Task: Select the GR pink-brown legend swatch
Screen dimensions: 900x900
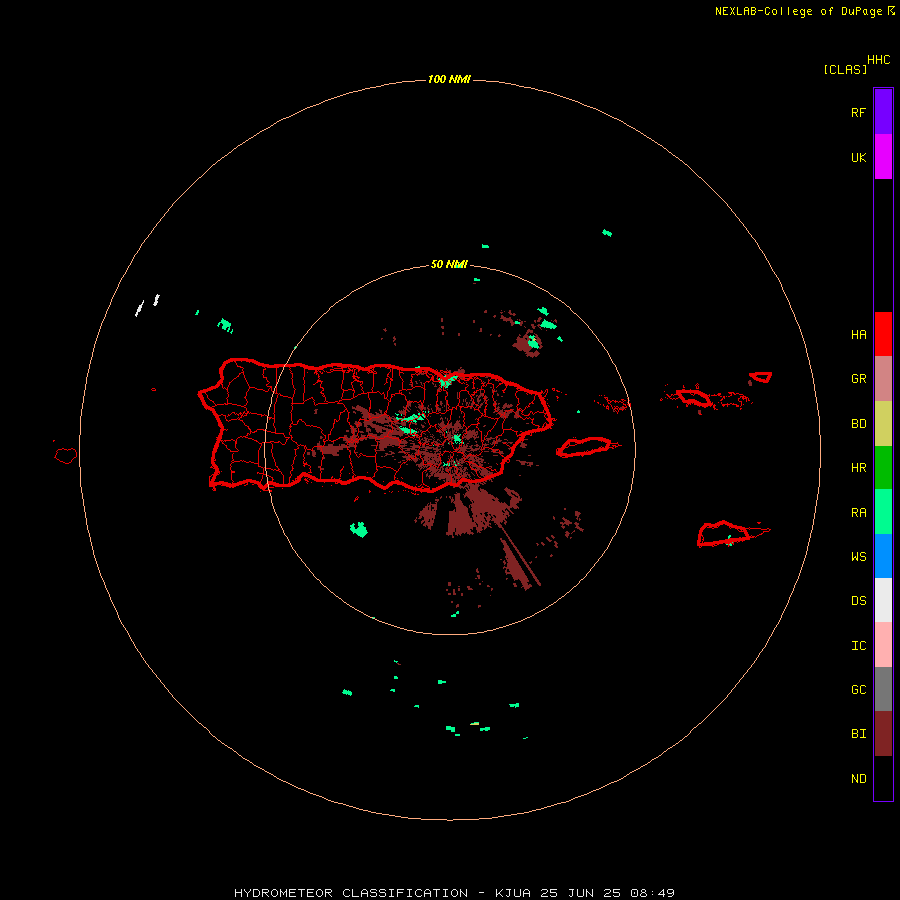Action: [x=883, y=379]
